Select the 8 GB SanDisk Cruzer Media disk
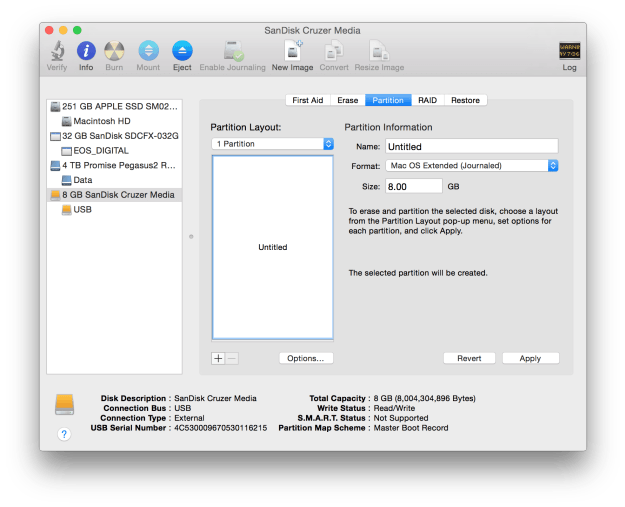 [114, 195]
